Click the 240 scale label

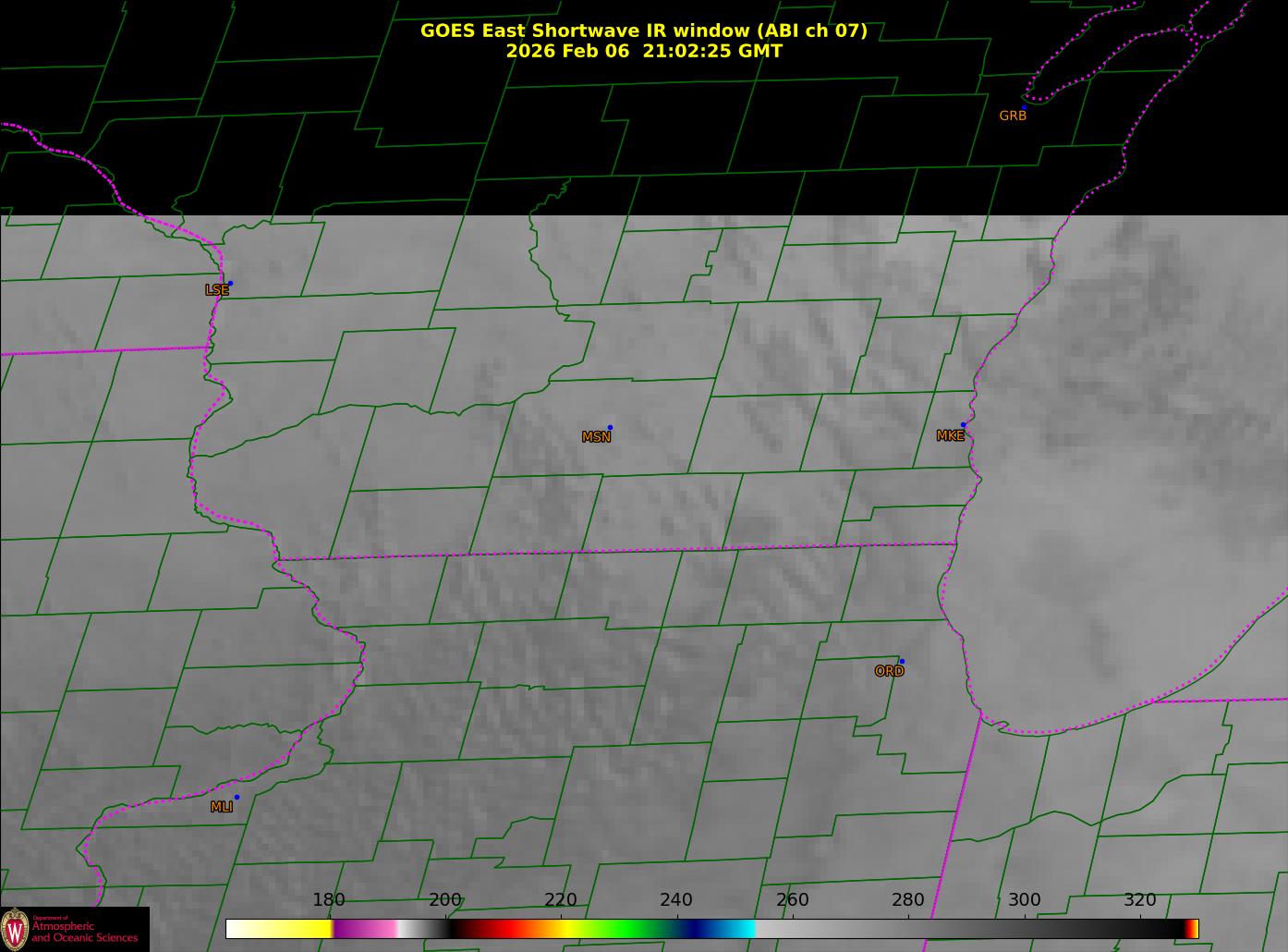coord(676,900)
